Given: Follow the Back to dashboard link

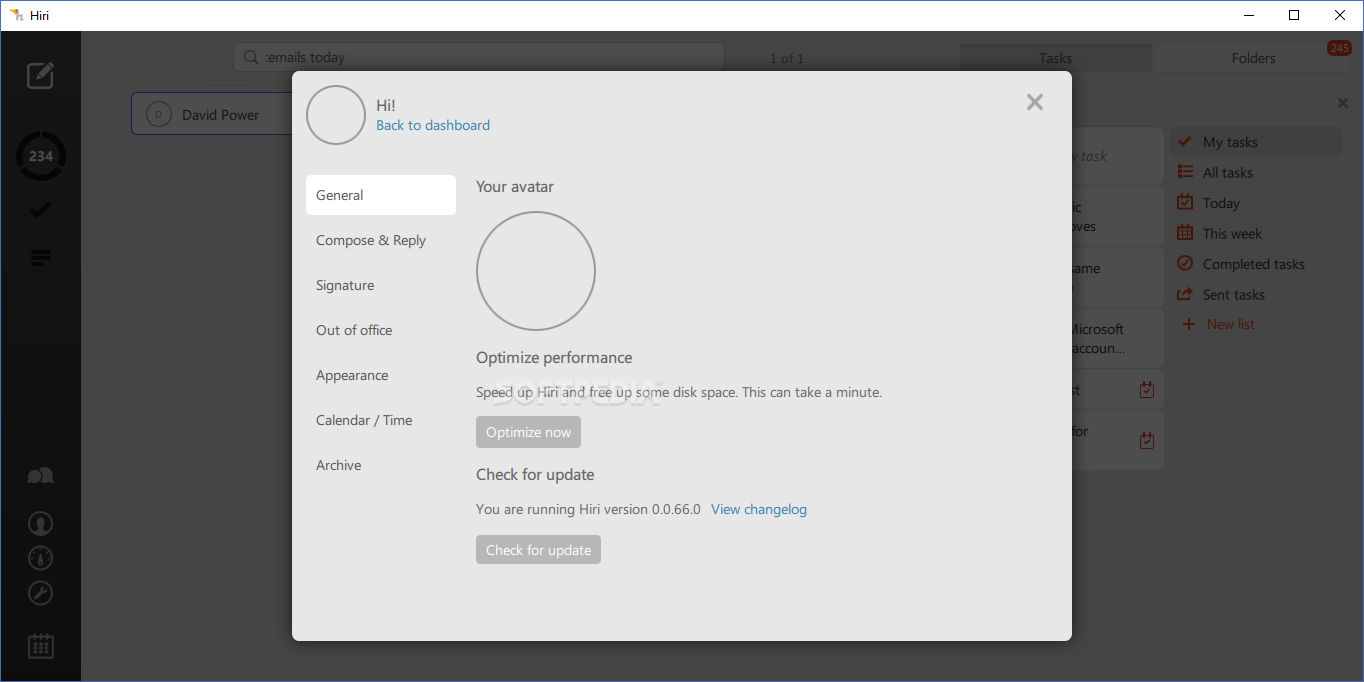Looking at the screenshot, I should coord(433,125).
